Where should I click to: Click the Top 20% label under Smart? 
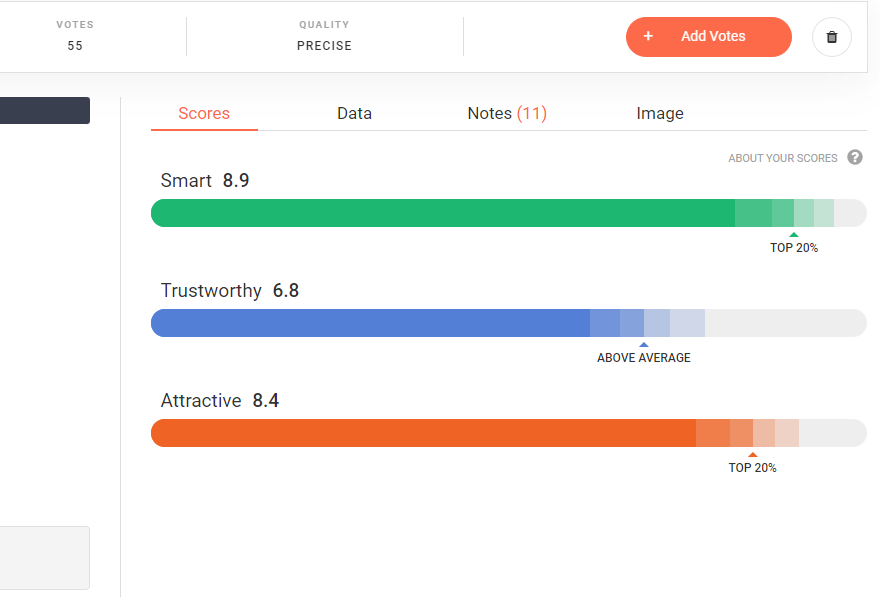(x=794, y=248)
